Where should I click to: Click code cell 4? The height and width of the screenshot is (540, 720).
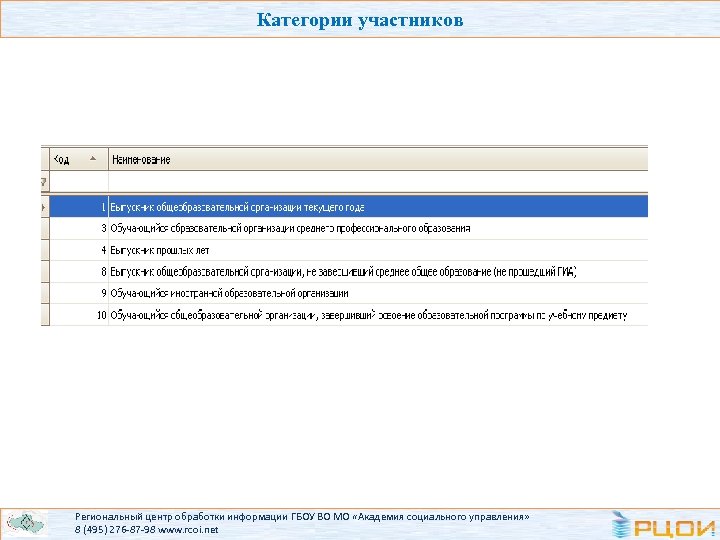point(79,250)
